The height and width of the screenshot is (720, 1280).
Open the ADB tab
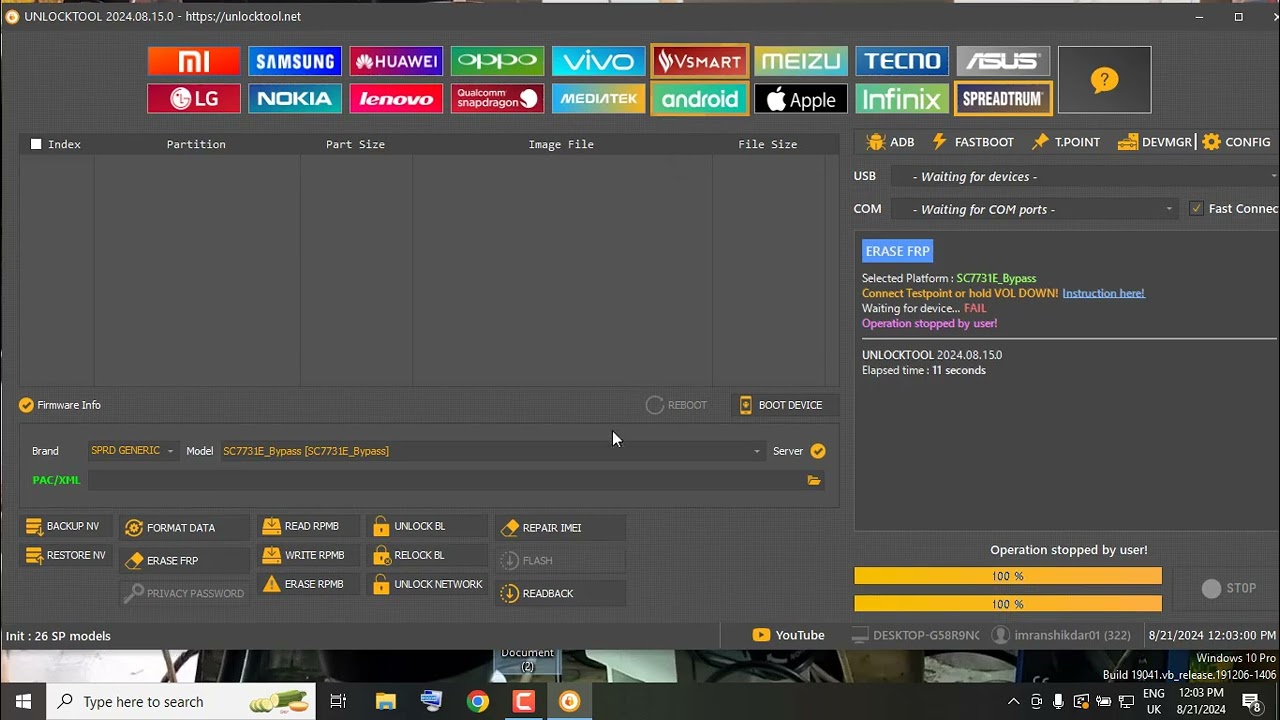[x=890, y=142]
